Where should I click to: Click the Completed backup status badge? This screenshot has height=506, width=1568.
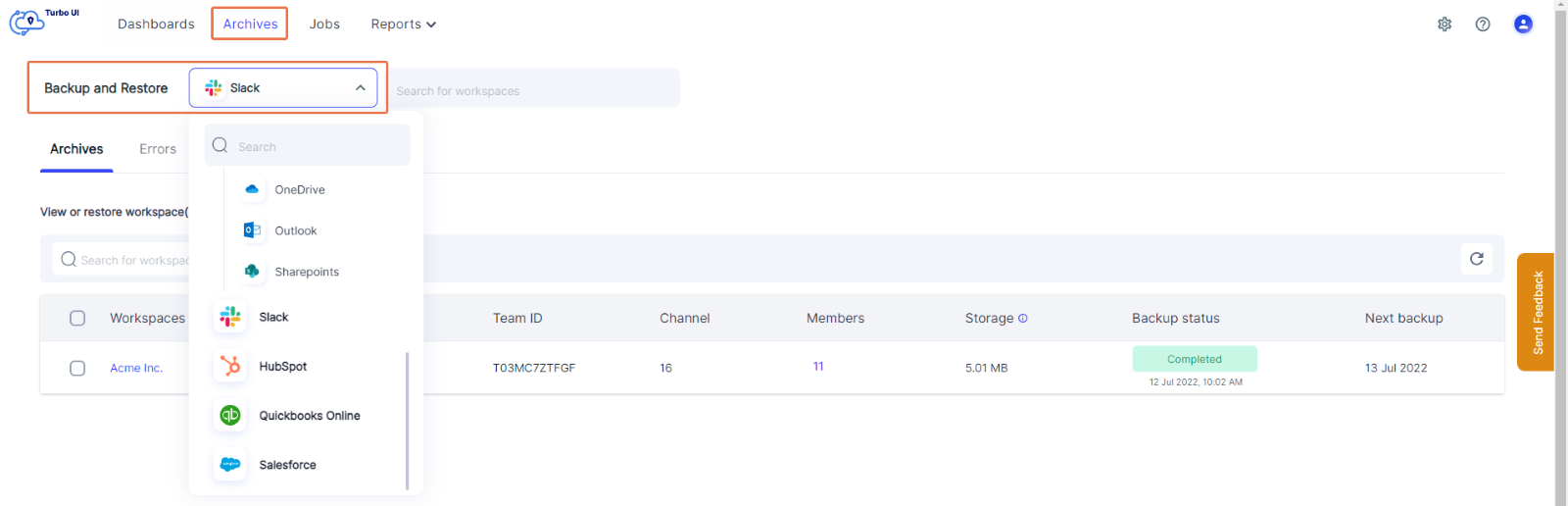pyautogui.click(x=1195, y=359)
